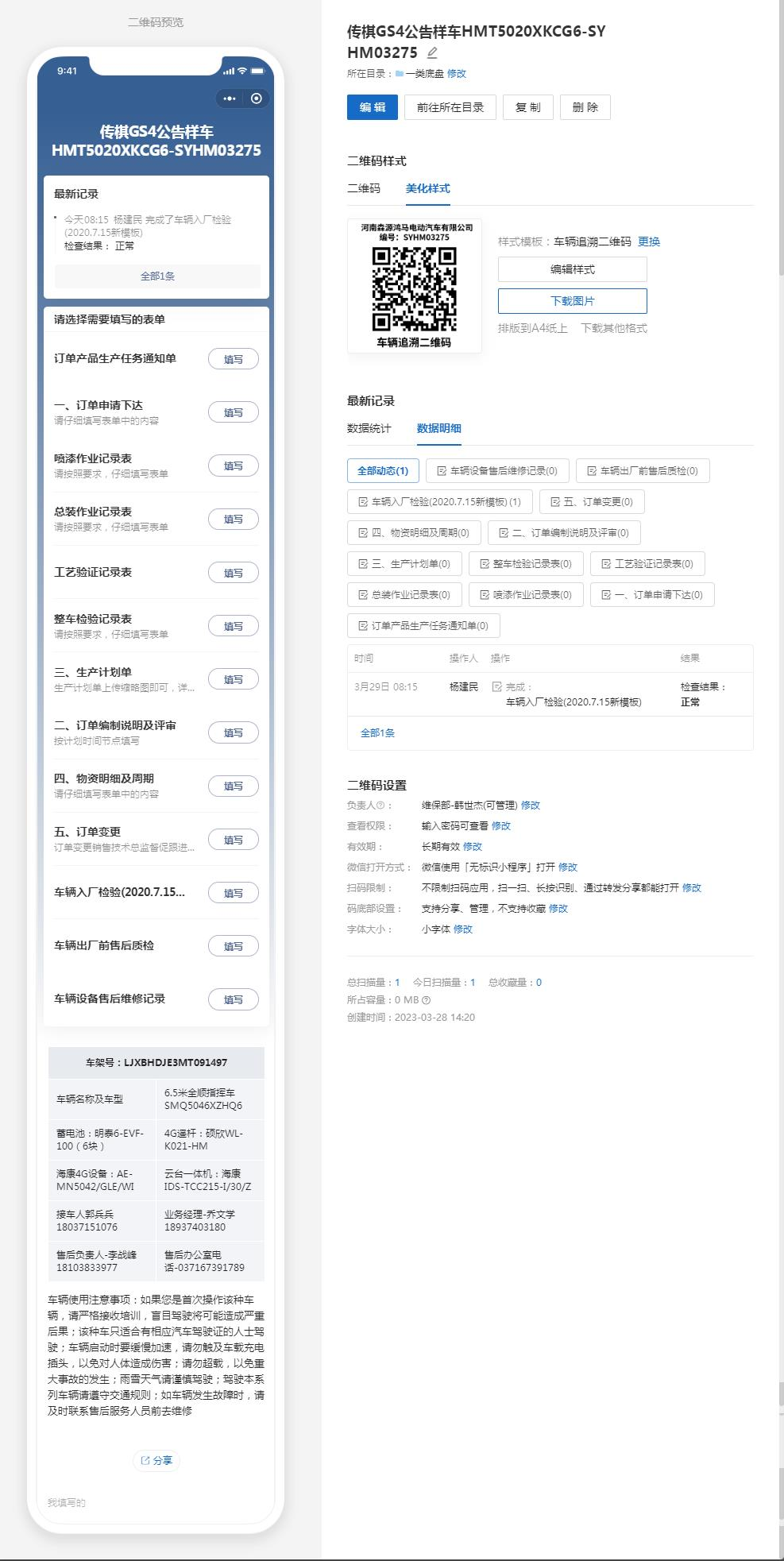
Task: Click 填写 for 车辆入厂检验 in preview
Action: (x=234, y=893)
